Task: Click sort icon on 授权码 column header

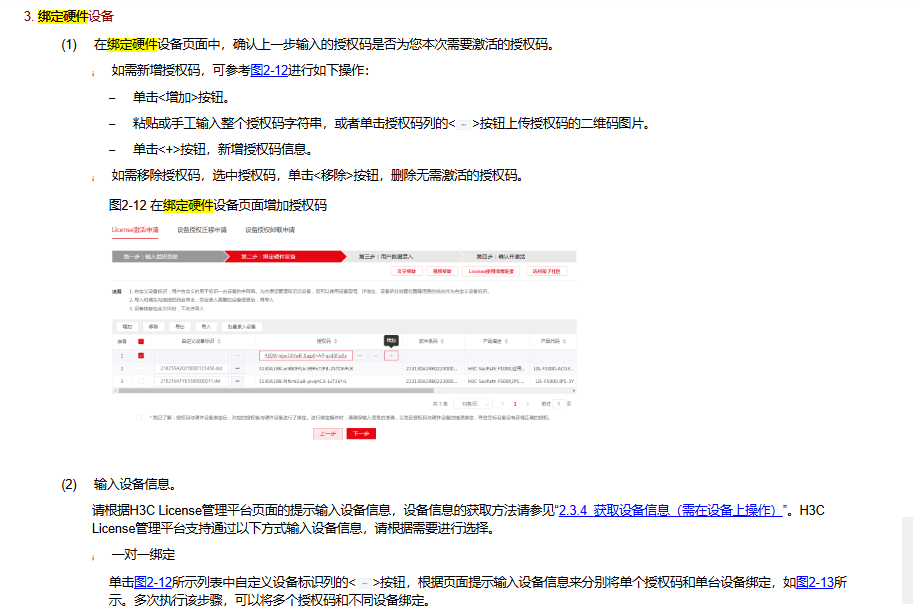Action: click(x=335, y=340)
